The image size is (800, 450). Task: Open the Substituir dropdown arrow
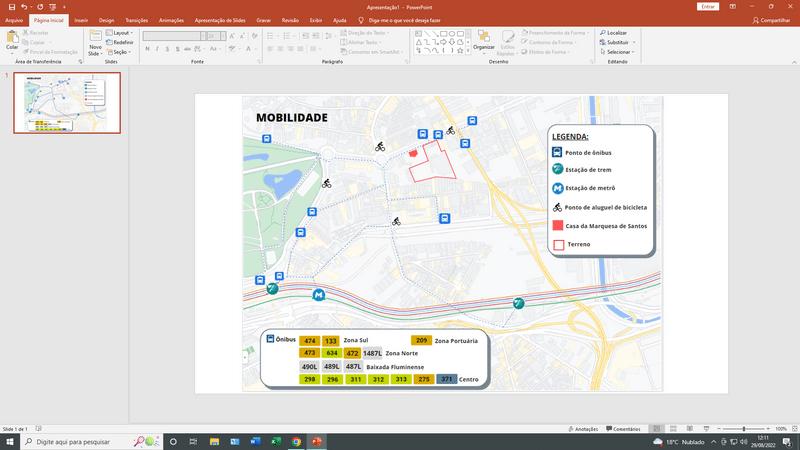pos(634,42)
